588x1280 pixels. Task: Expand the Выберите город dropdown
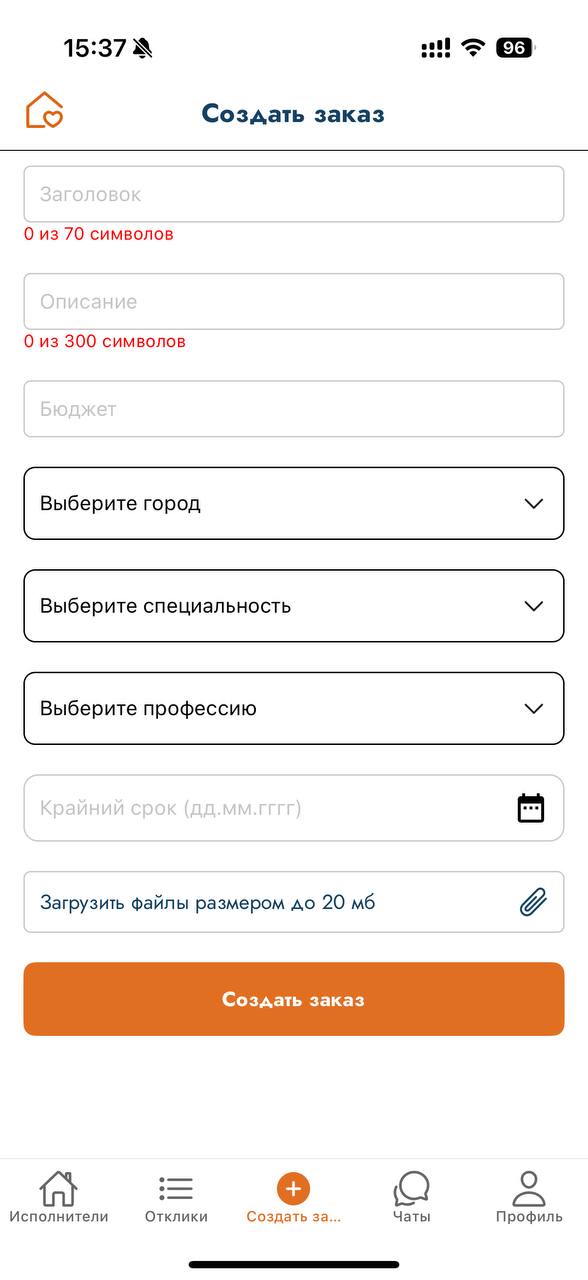[x=294, y=503]
